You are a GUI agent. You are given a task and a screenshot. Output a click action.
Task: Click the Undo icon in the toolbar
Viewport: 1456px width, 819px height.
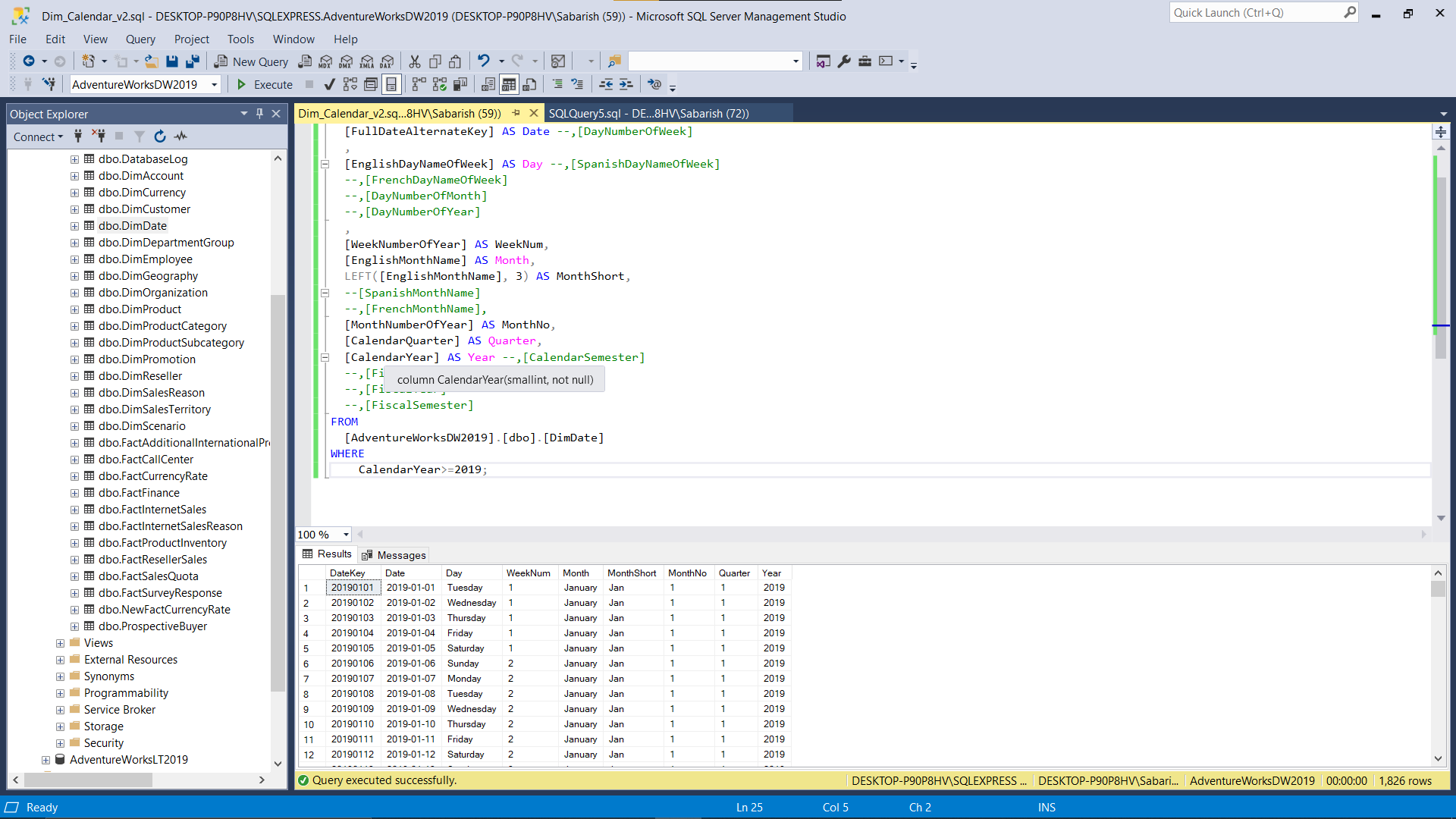[483, 61]
